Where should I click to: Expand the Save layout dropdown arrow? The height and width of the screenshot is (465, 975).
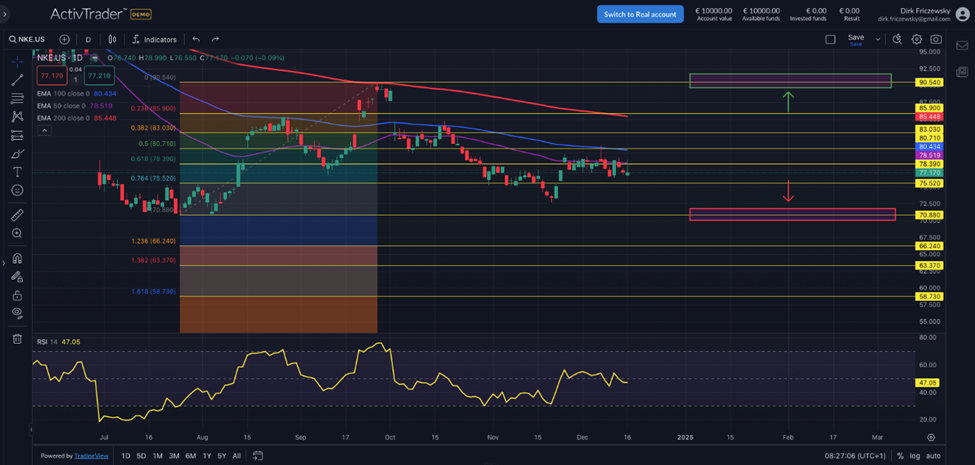click(878, 40)
